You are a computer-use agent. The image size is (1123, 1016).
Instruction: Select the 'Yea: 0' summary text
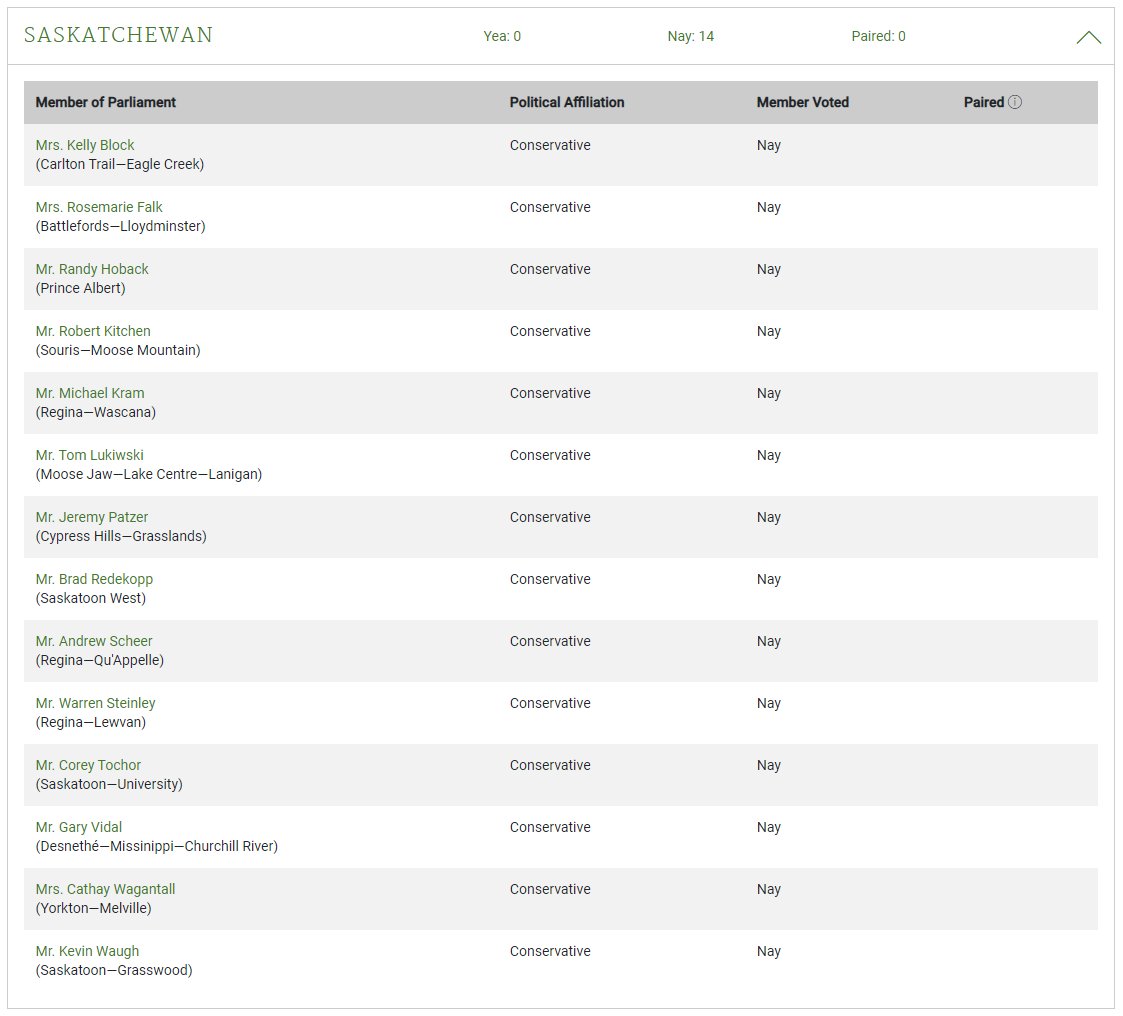(x=502, y=37)
